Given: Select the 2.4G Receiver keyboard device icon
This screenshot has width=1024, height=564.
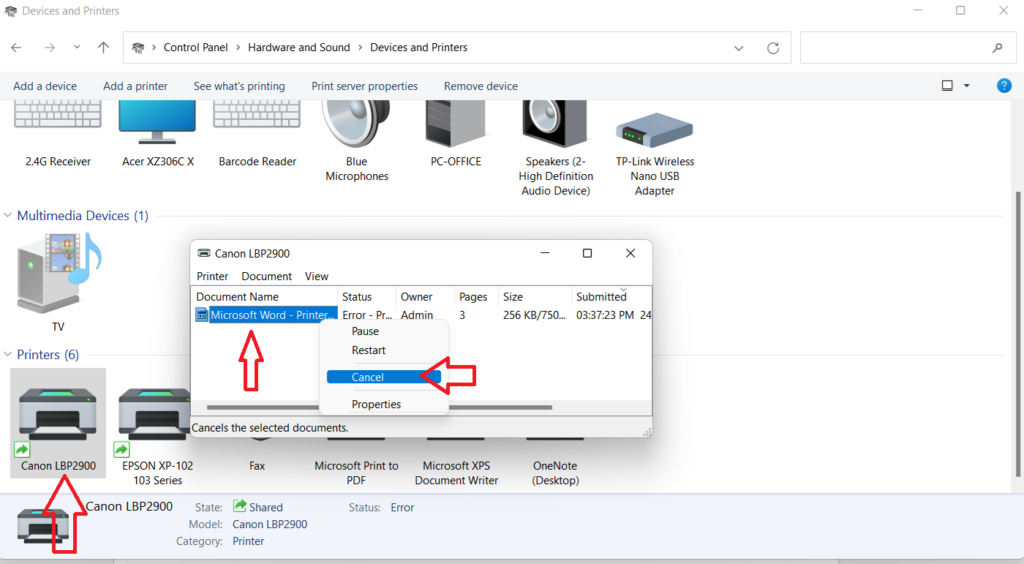Looking at the screenshot, I should (x=57, y=115).
